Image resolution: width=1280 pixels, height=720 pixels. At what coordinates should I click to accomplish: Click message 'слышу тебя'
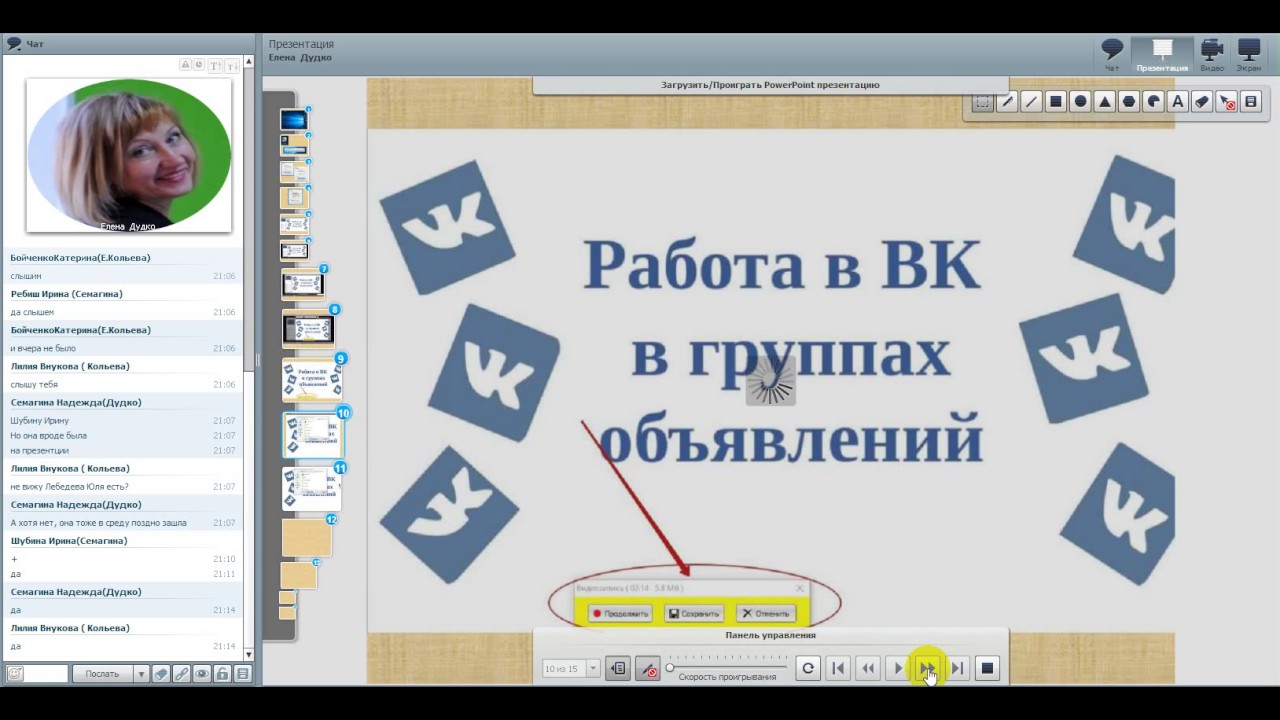point(34,385)
